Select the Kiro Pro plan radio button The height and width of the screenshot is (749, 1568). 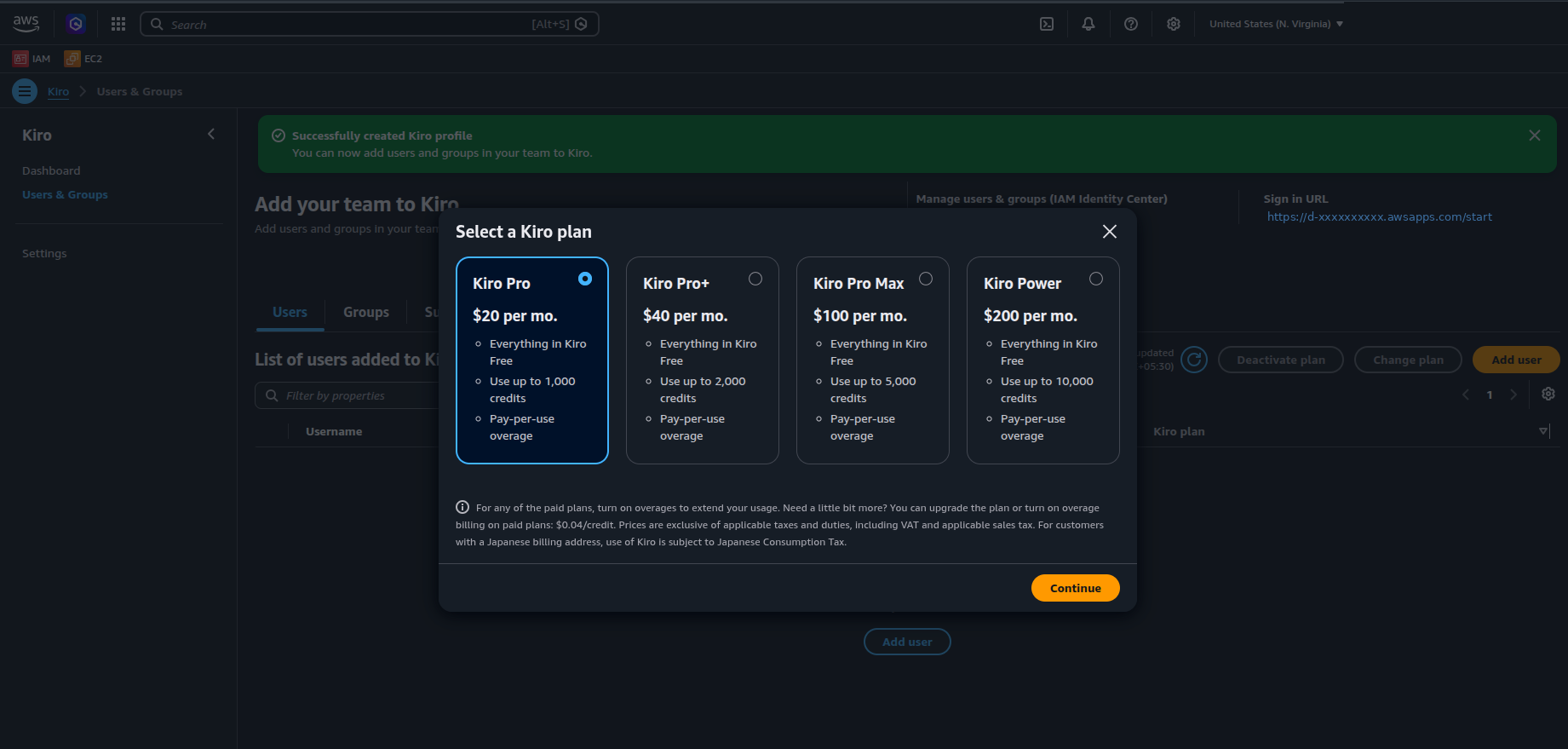585,279
